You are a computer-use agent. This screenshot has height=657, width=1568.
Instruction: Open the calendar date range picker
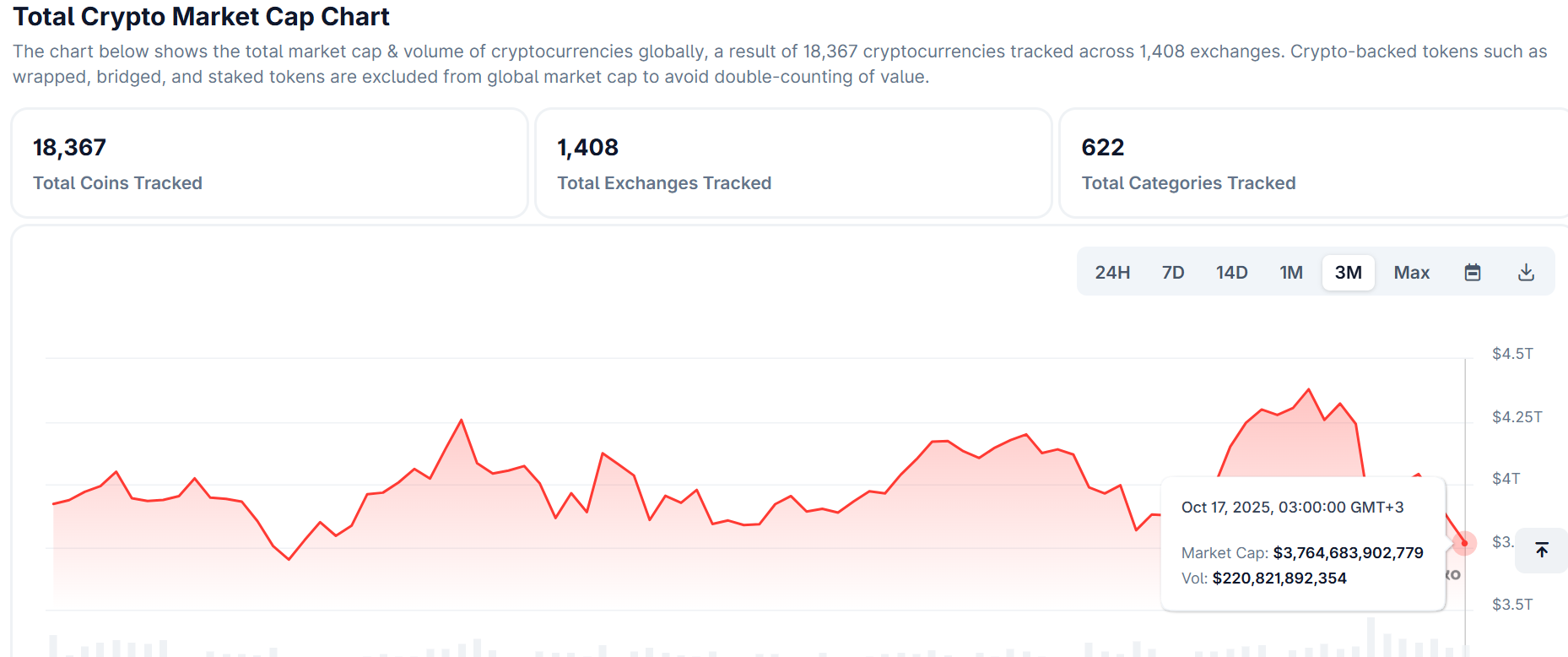pos(1473,272)
